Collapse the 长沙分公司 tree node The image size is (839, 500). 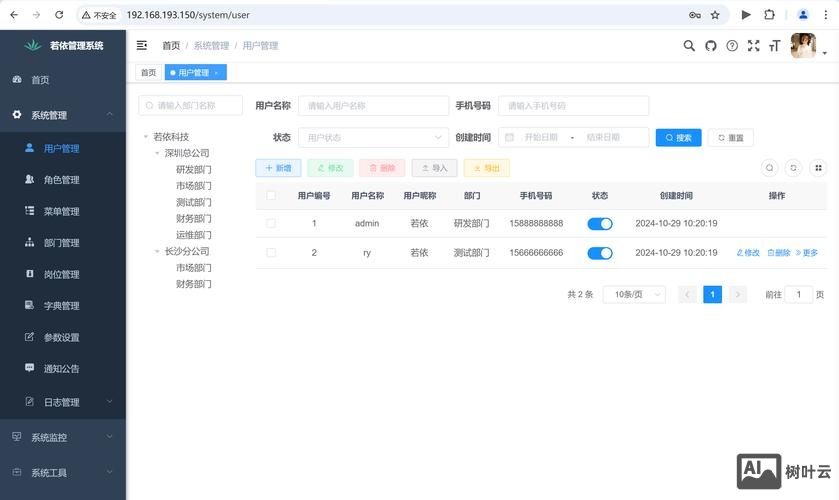pos(157,251)
